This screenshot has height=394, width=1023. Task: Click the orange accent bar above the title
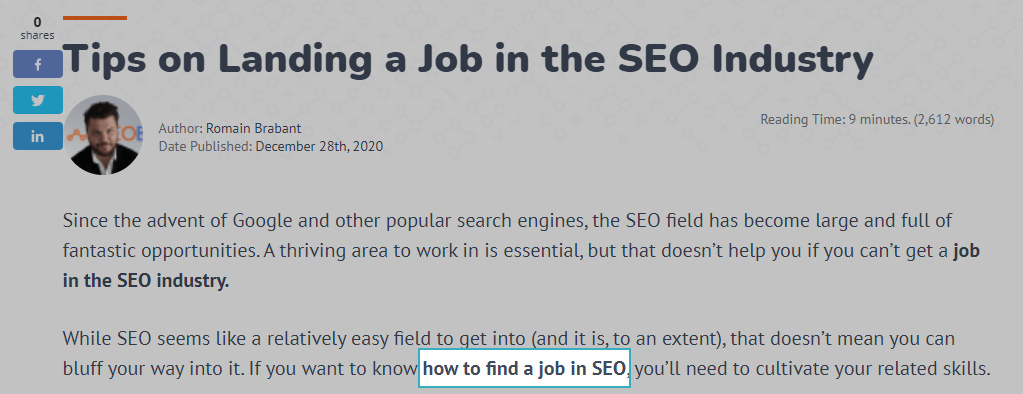point(95,18)
